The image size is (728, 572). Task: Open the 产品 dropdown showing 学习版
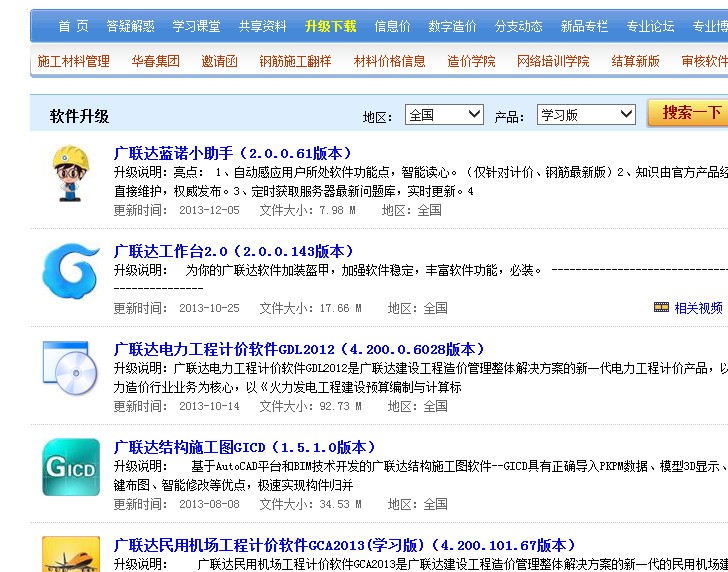[x=586, y=115]
